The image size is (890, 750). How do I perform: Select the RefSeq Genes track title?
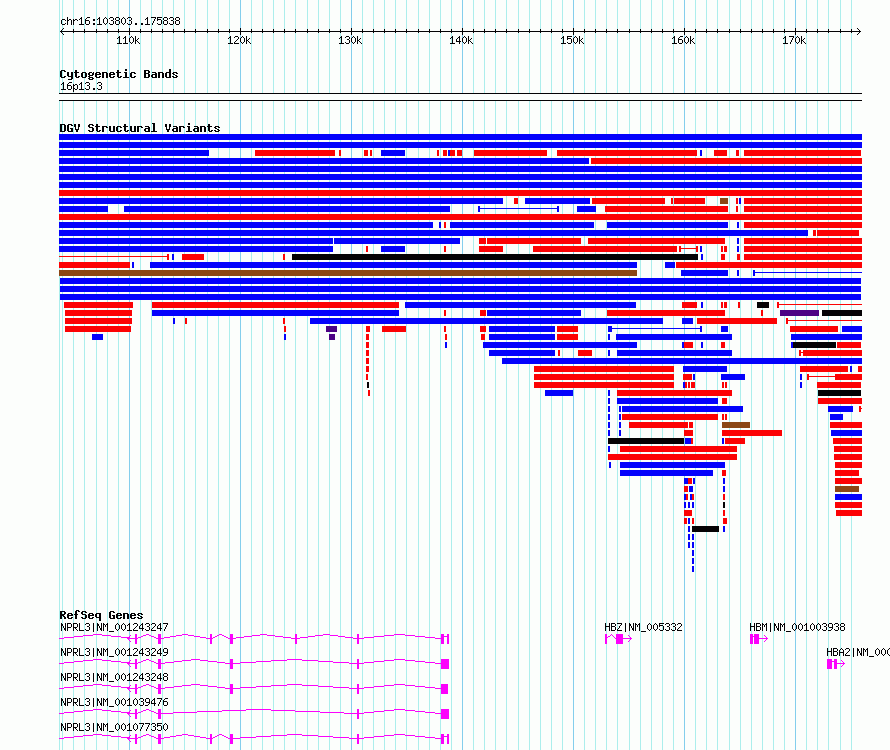point(101,615)
